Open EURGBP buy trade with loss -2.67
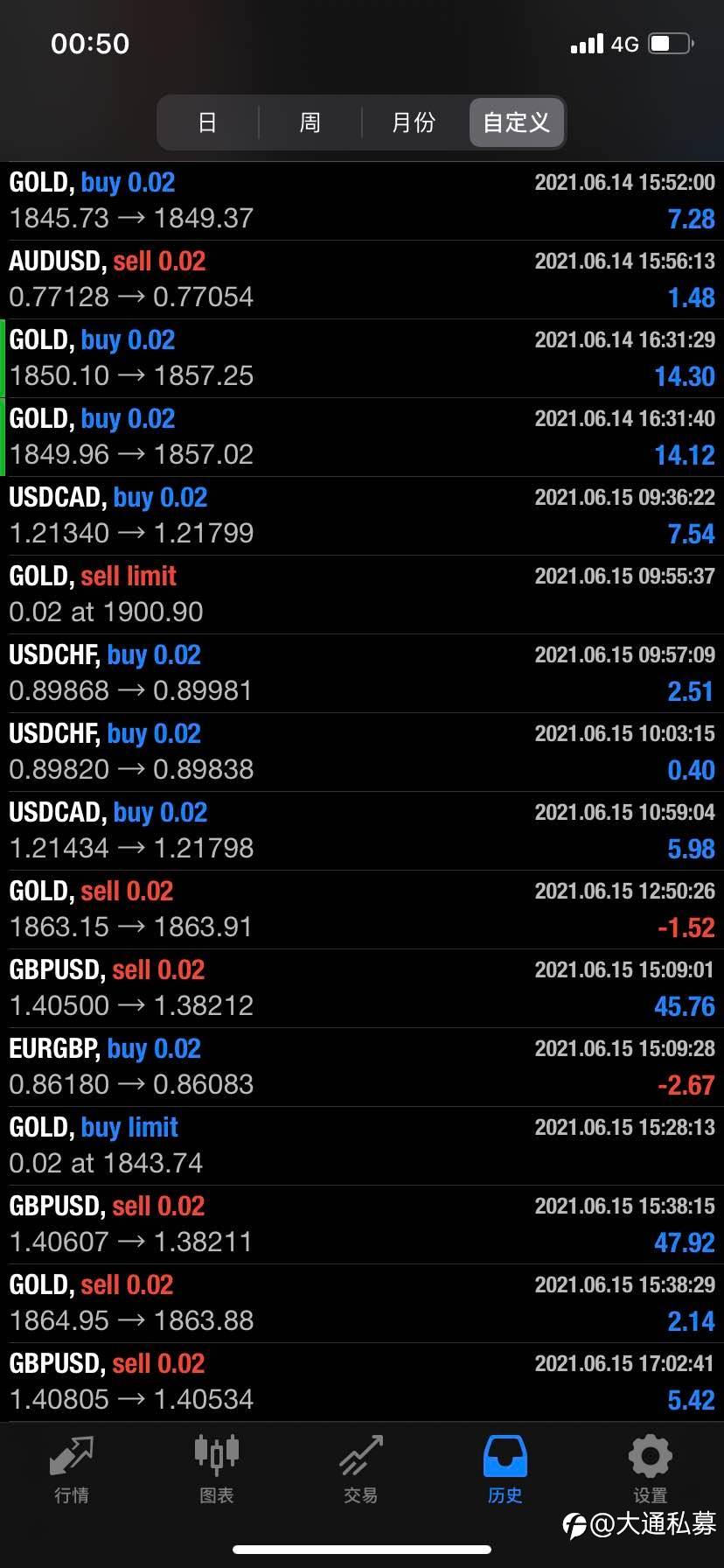The width and height of the screenshot is (724, 1568). 362,1067
